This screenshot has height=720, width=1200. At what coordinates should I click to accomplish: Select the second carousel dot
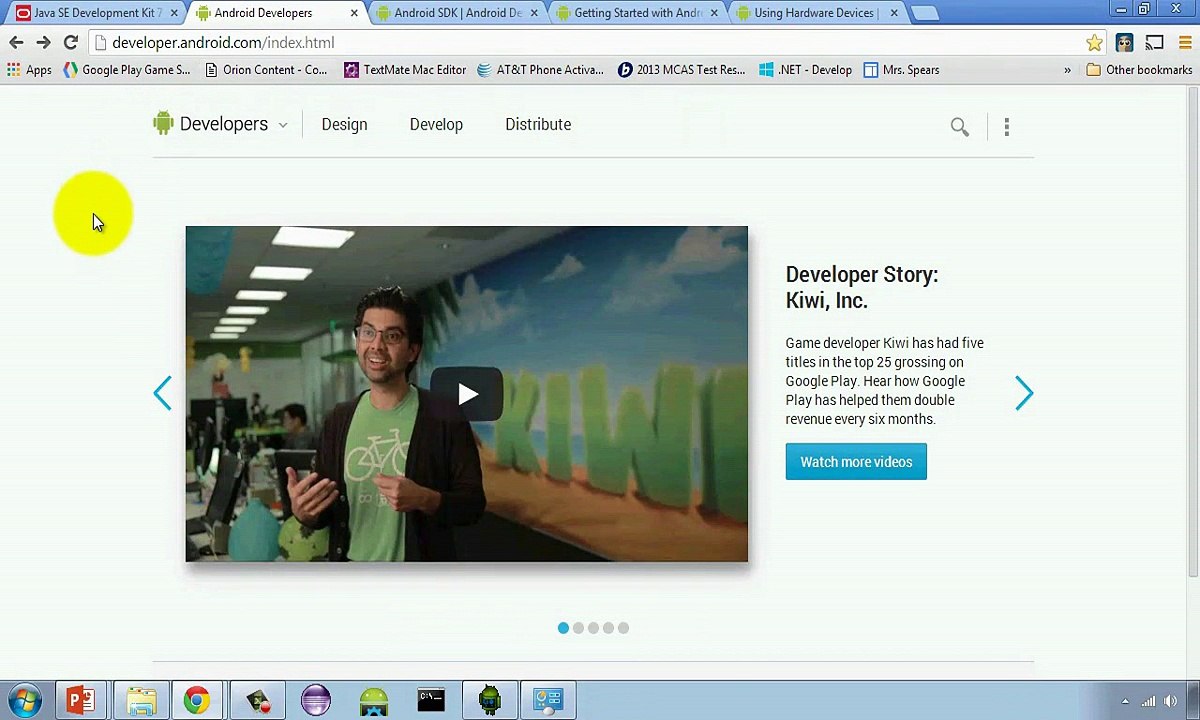point(578,628)
